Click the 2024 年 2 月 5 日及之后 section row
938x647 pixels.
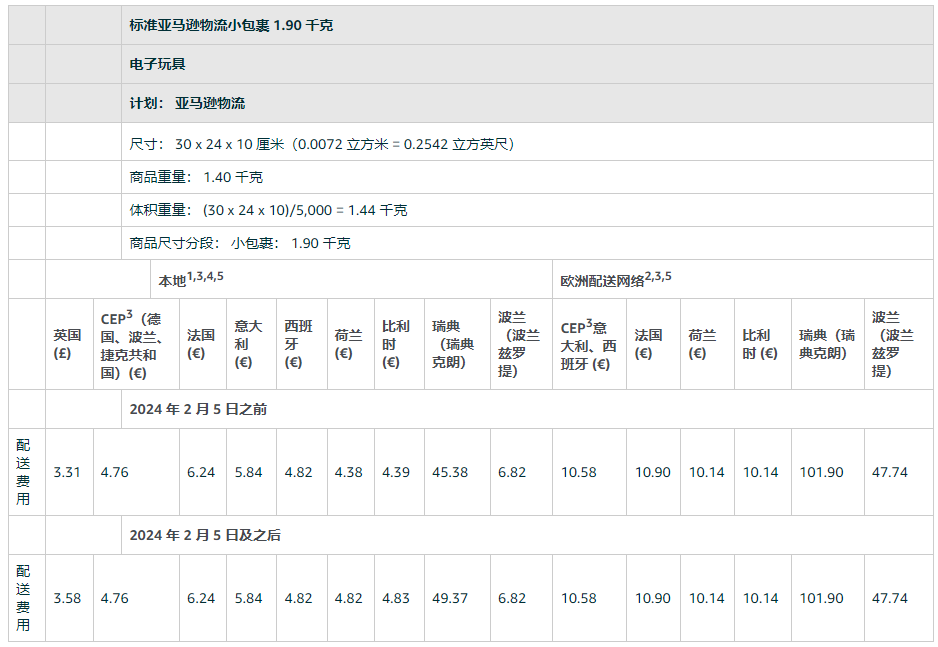[x=205, y=535]
